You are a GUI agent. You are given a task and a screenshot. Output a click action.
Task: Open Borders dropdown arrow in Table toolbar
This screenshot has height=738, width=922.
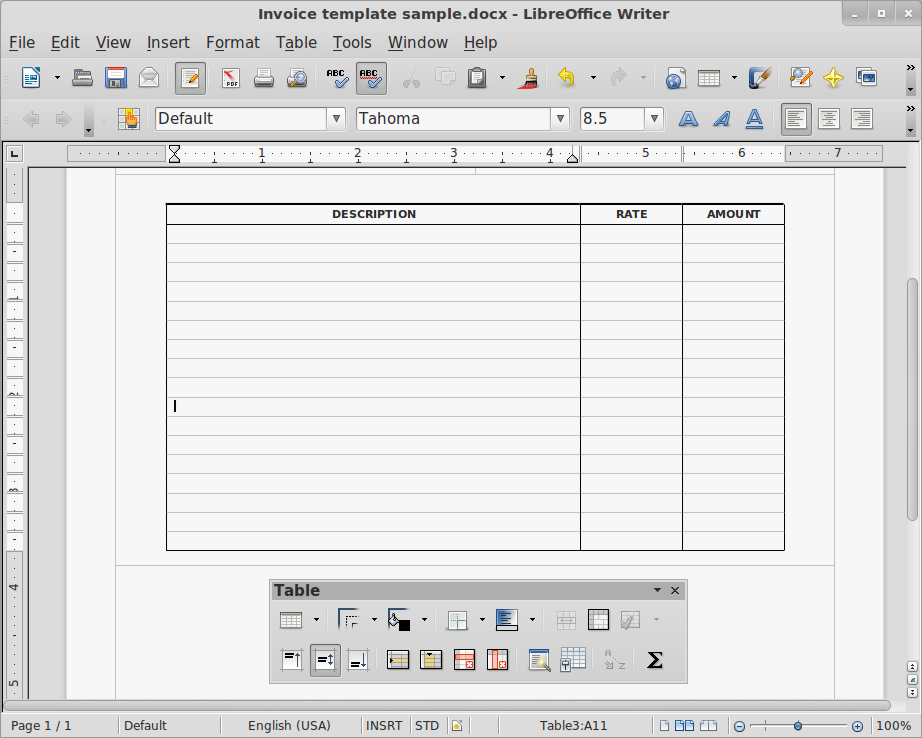point(482,620)
